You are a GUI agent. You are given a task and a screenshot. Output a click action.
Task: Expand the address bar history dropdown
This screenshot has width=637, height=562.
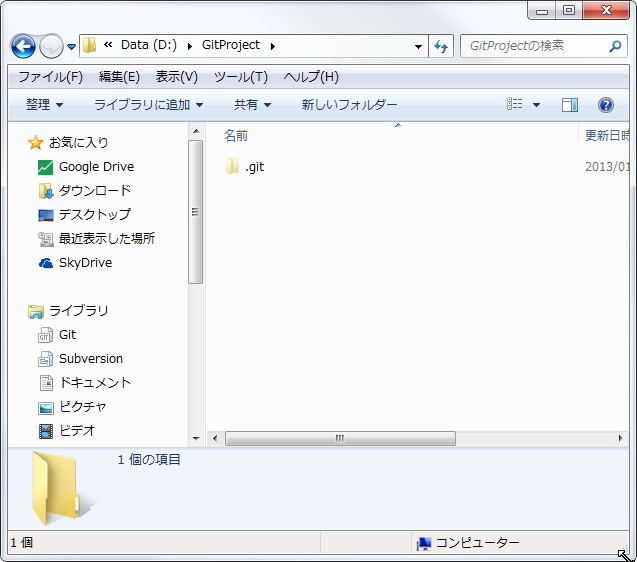[419, 46]
